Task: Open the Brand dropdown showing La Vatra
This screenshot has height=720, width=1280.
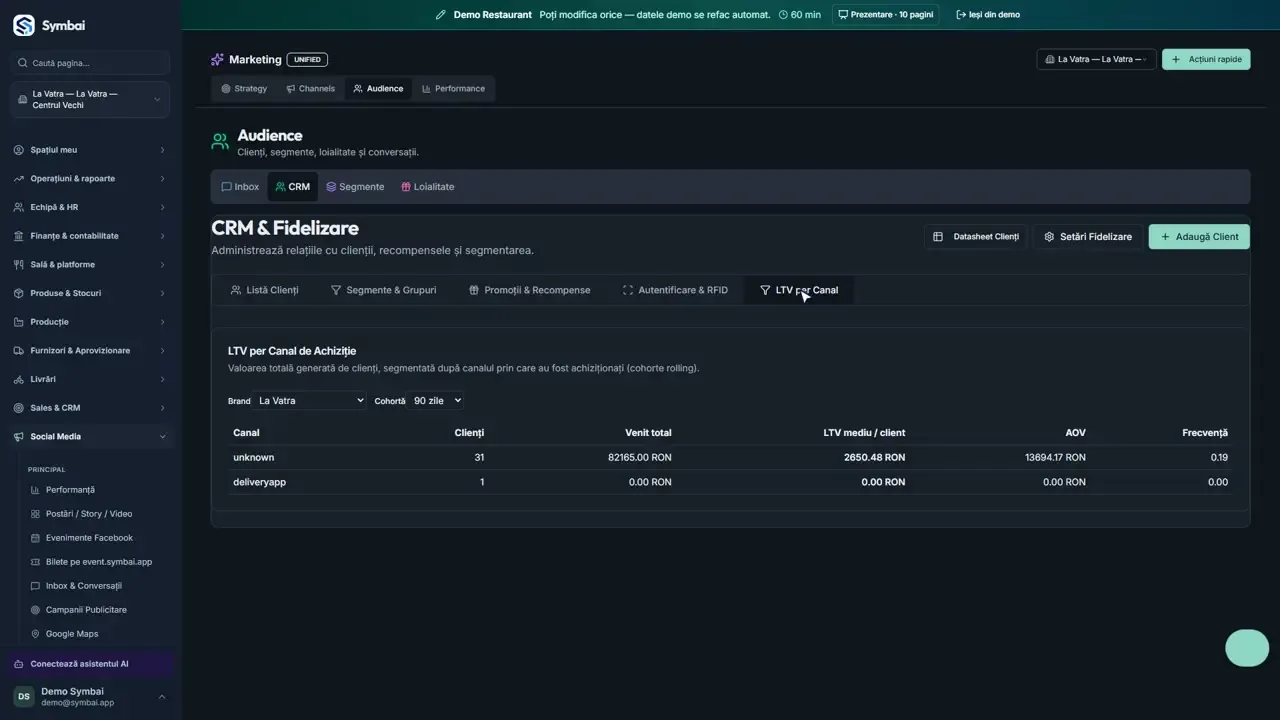Action: [310, 401]
